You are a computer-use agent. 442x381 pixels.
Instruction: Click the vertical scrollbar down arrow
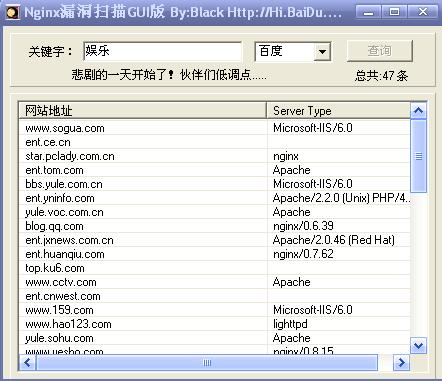418,345
